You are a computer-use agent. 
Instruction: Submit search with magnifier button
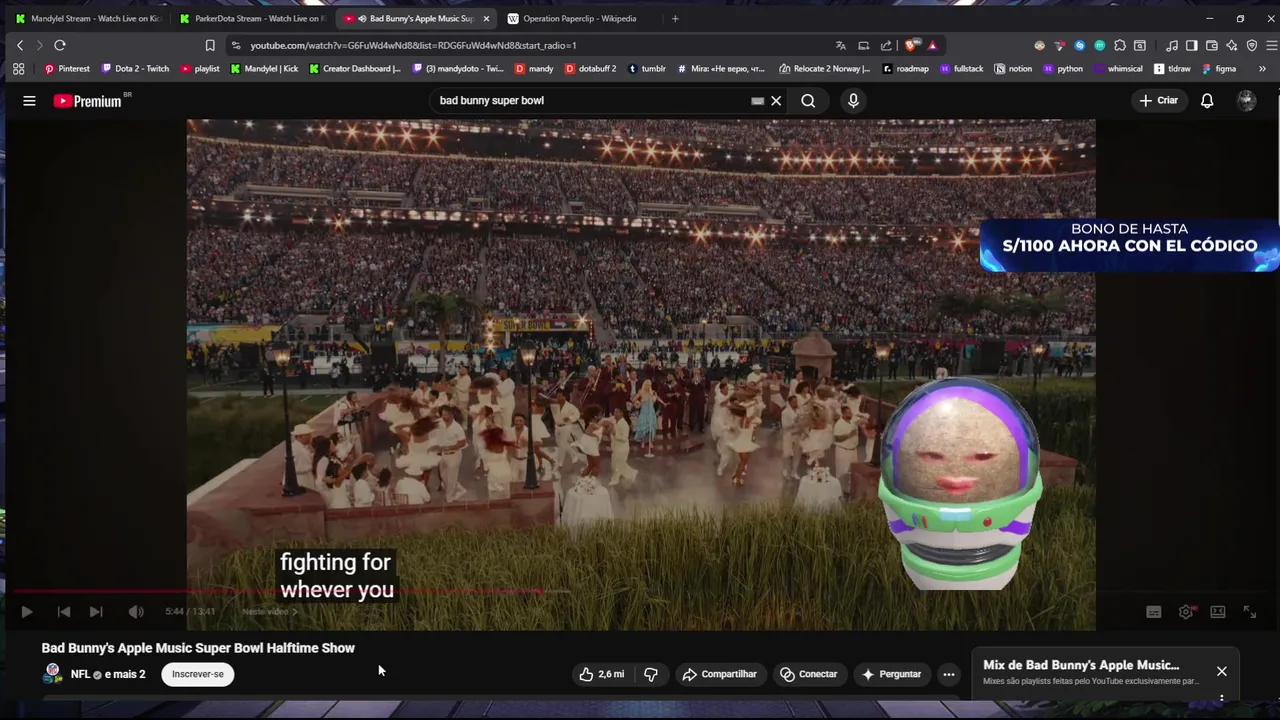pos(808,101)
